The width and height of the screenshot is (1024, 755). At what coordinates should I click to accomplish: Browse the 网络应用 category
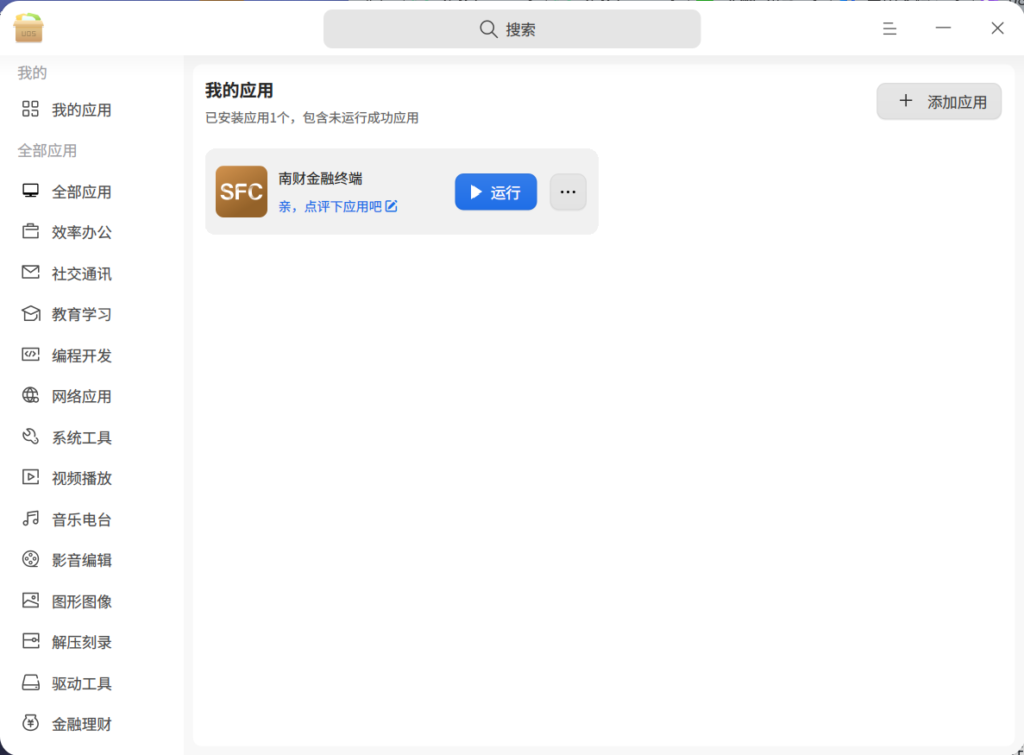click(x=81, y=397)
